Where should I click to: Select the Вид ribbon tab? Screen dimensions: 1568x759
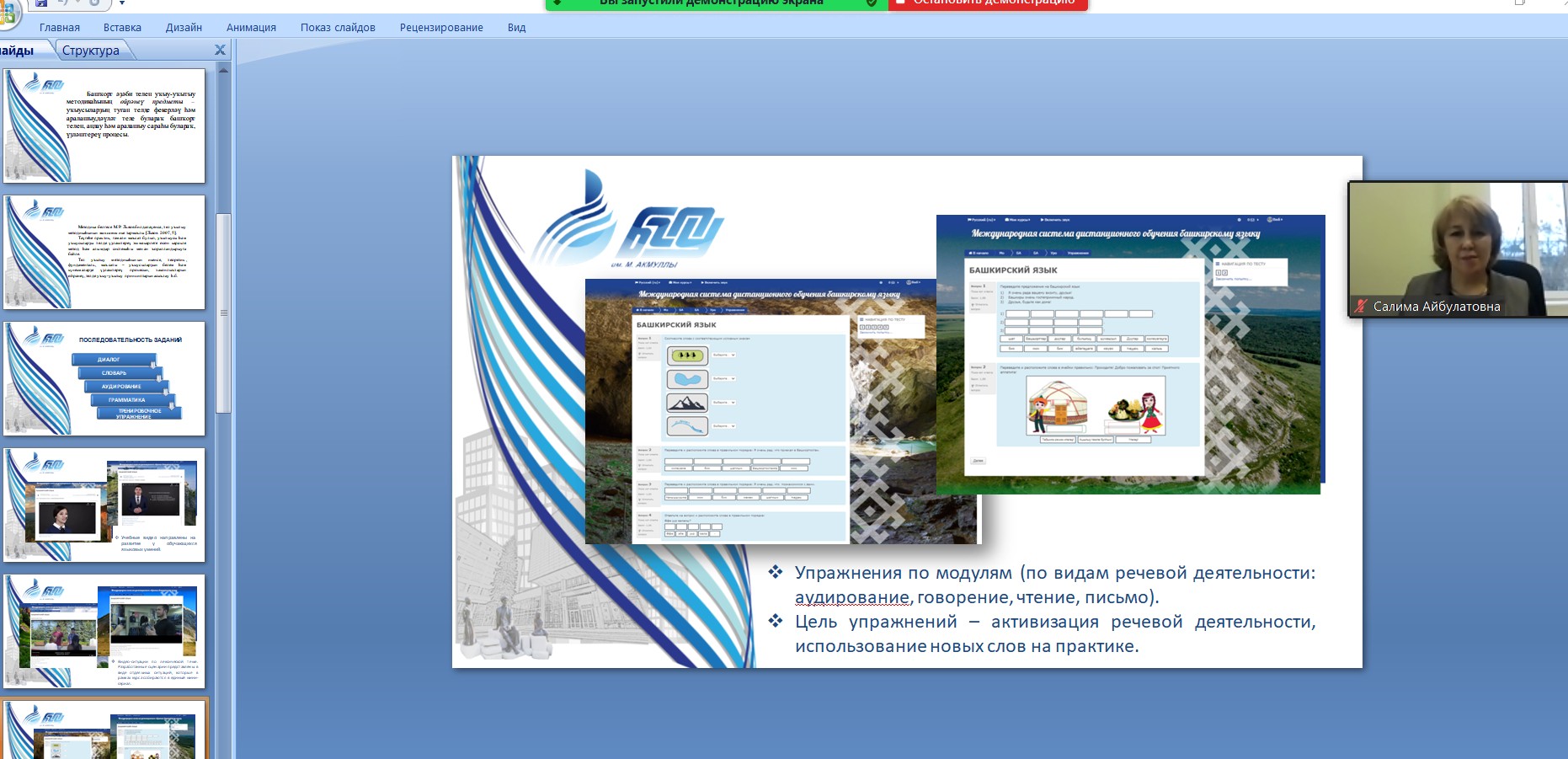coord(516,28)
